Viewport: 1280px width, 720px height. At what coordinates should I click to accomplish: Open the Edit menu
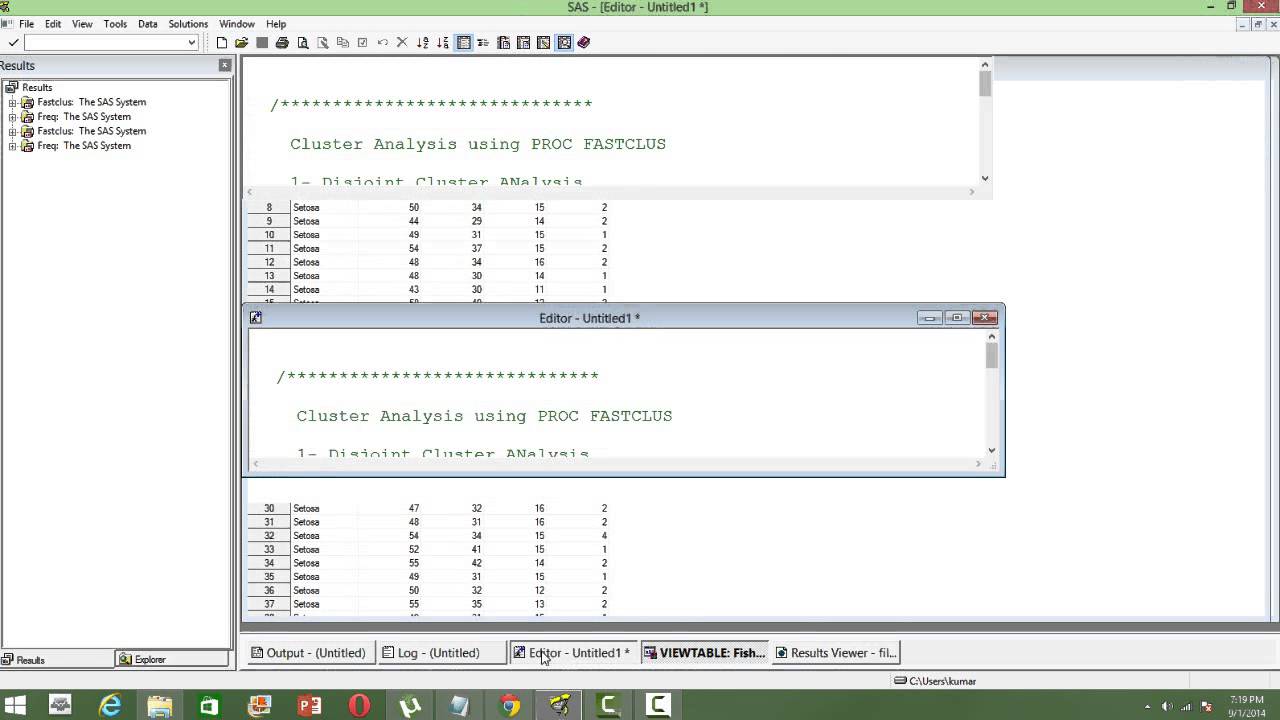point(53,24)
